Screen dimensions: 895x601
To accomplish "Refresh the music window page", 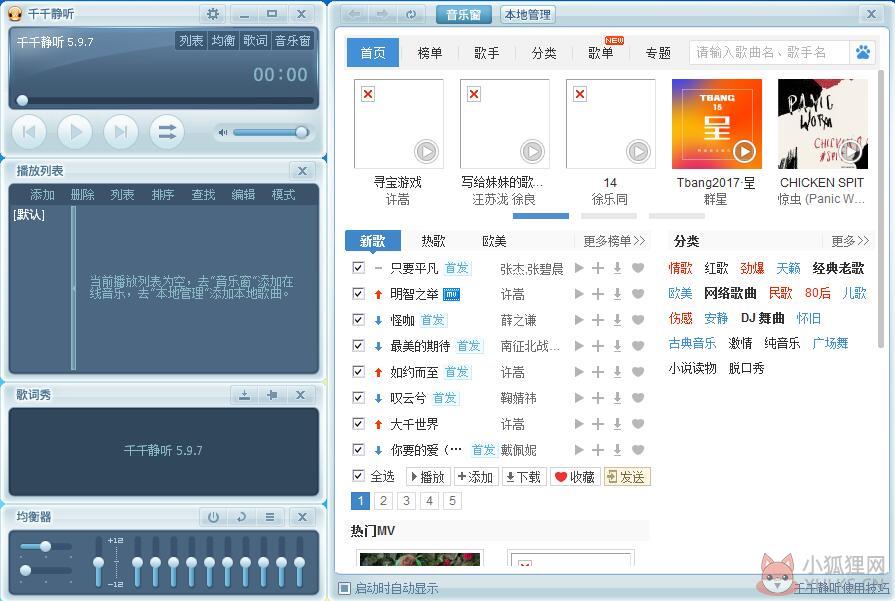I will click(x=410, y=14).
